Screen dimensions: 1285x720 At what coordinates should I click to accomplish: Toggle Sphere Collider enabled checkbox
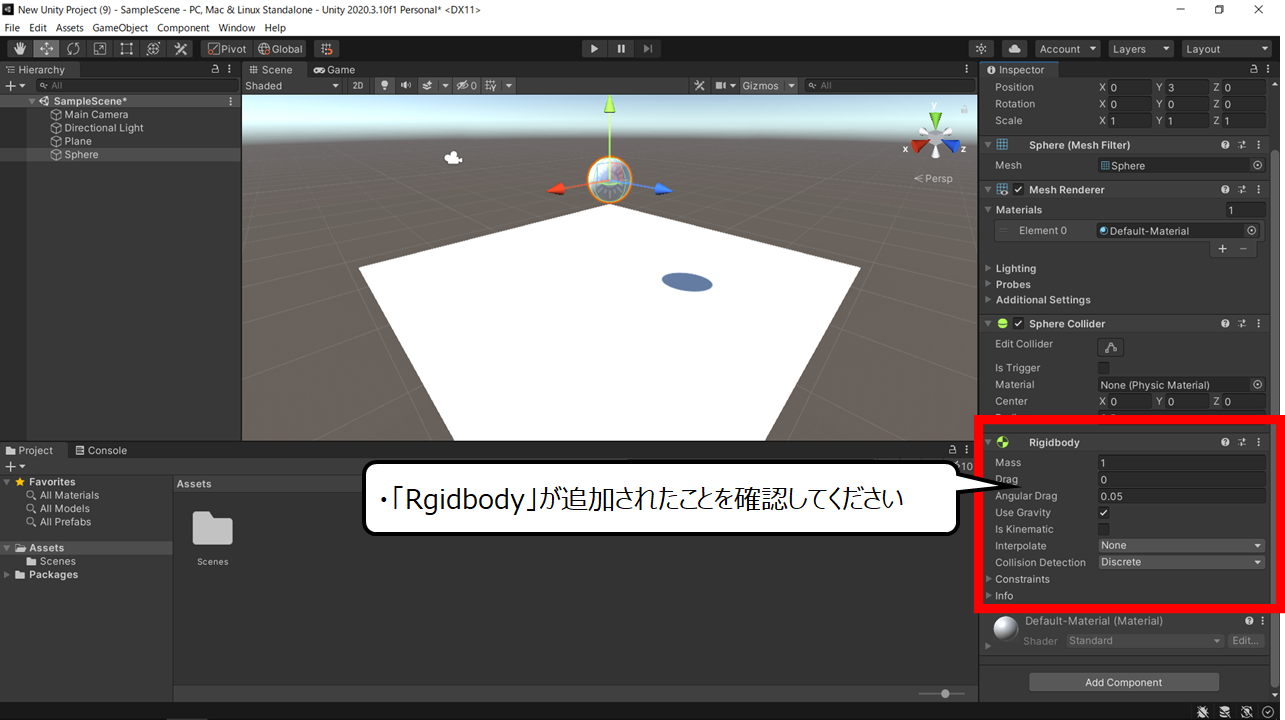click(x=1019, y=324)
